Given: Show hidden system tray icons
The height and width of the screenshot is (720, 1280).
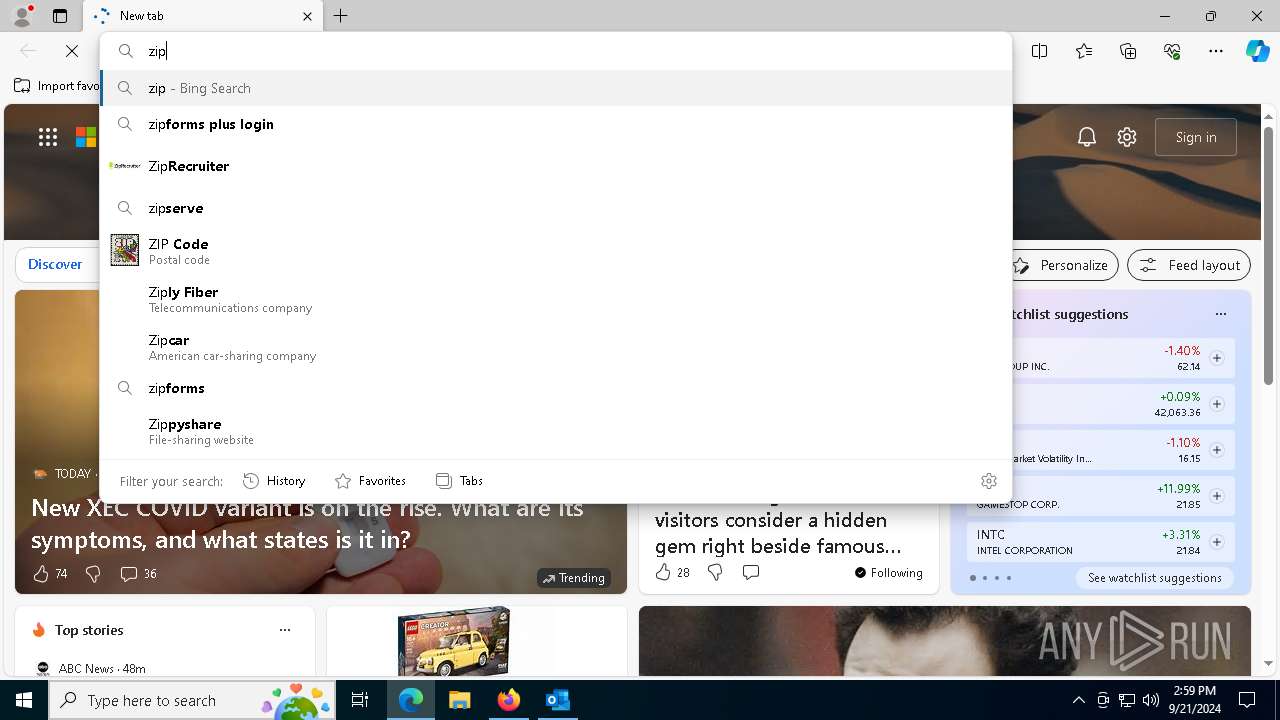Looking at the screenshot, I should pos(1078,700).
